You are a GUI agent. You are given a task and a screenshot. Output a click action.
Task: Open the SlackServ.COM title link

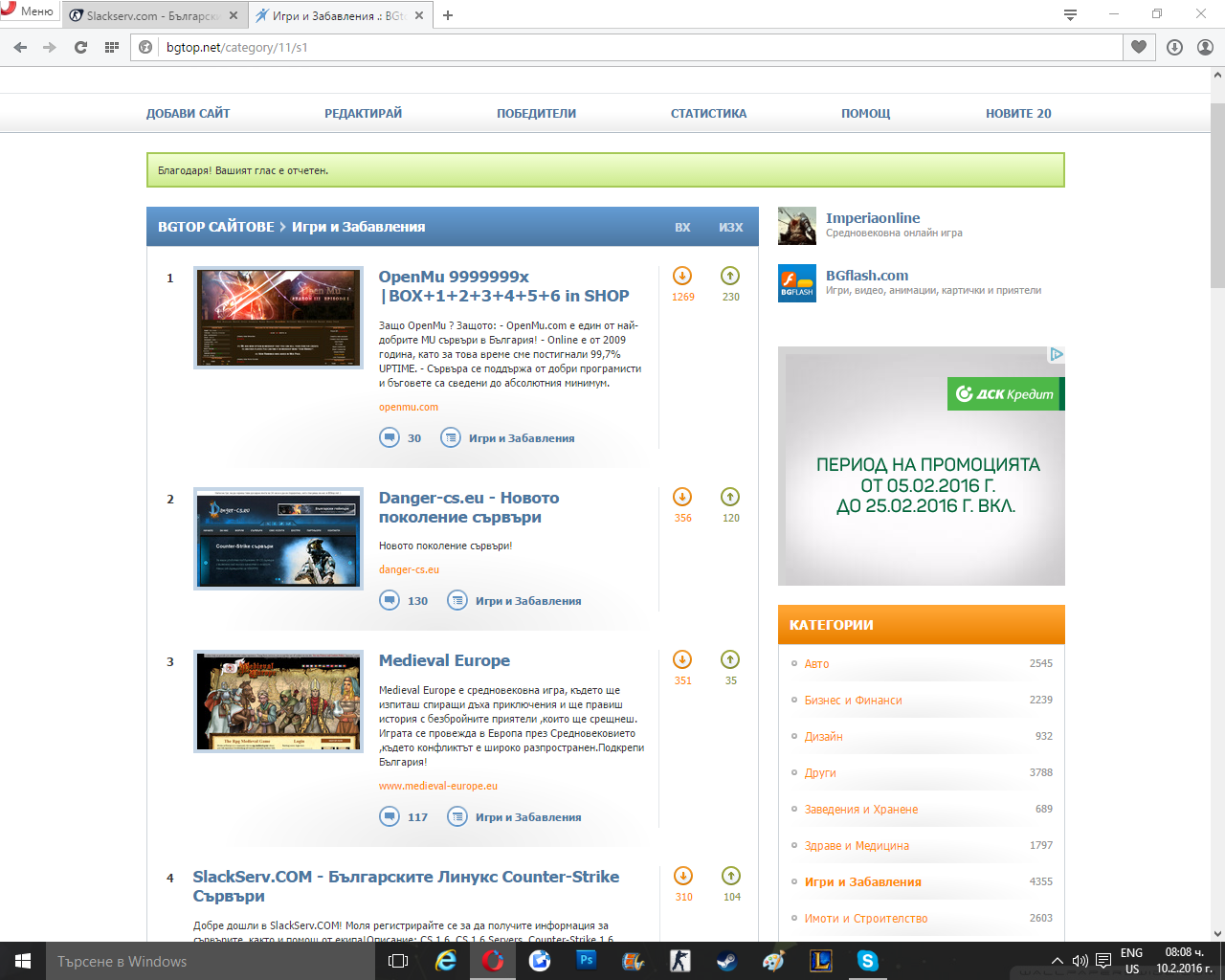pyautogui.click(x=406, y=886)
